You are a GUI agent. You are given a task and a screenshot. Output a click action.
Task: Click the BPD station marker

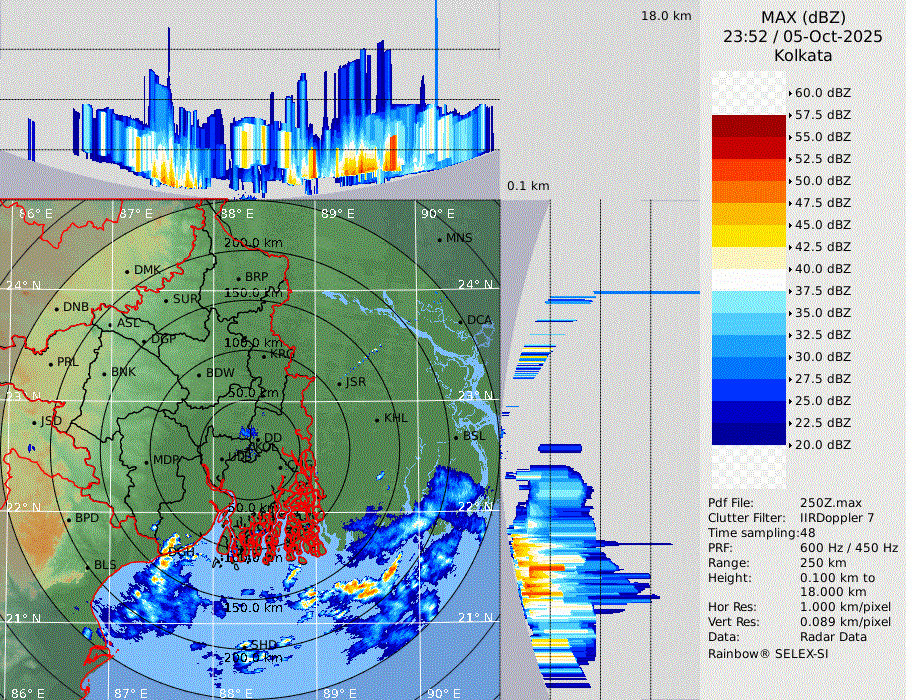click(69, 519)
